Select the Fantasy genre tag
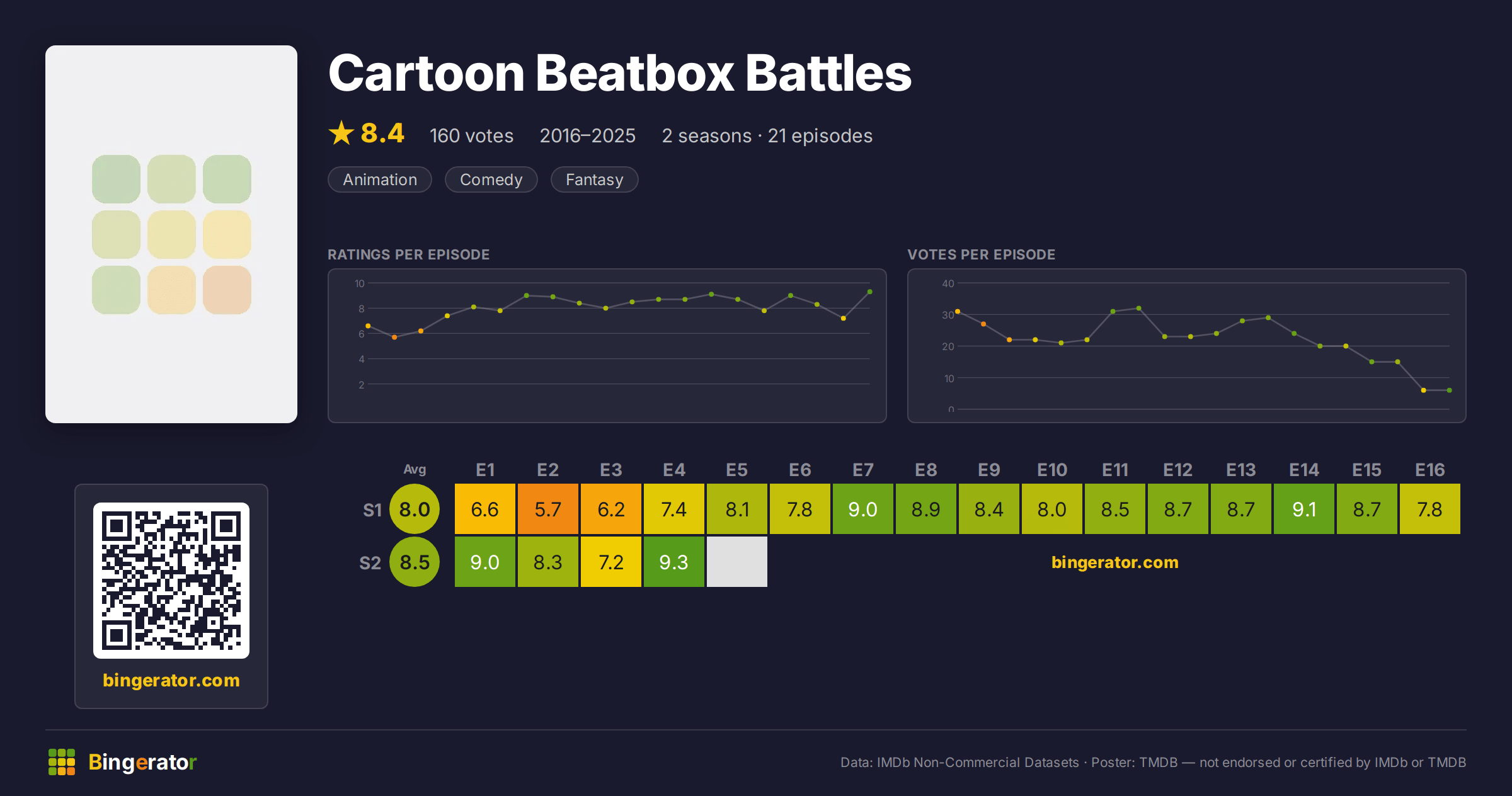 click(x=595, y=179)
